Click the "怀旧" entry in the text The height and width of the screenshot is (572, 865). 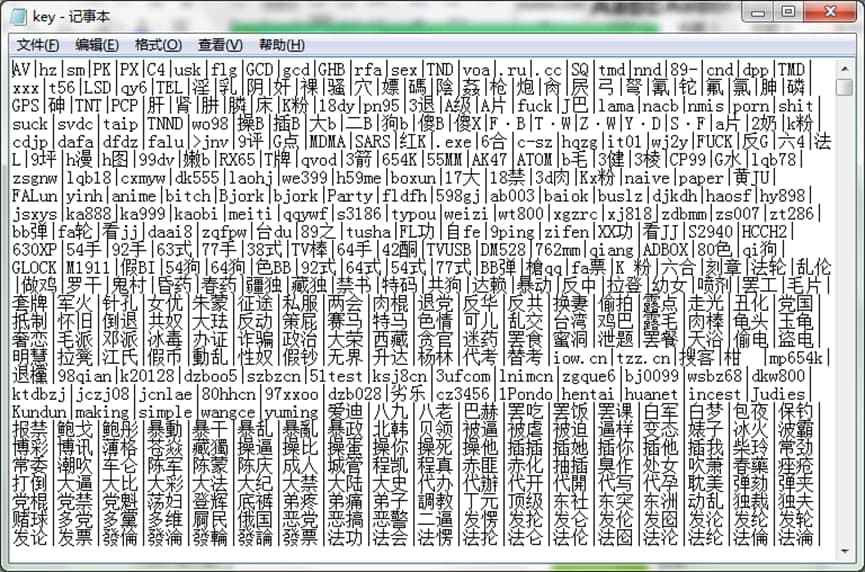point(75,322)
